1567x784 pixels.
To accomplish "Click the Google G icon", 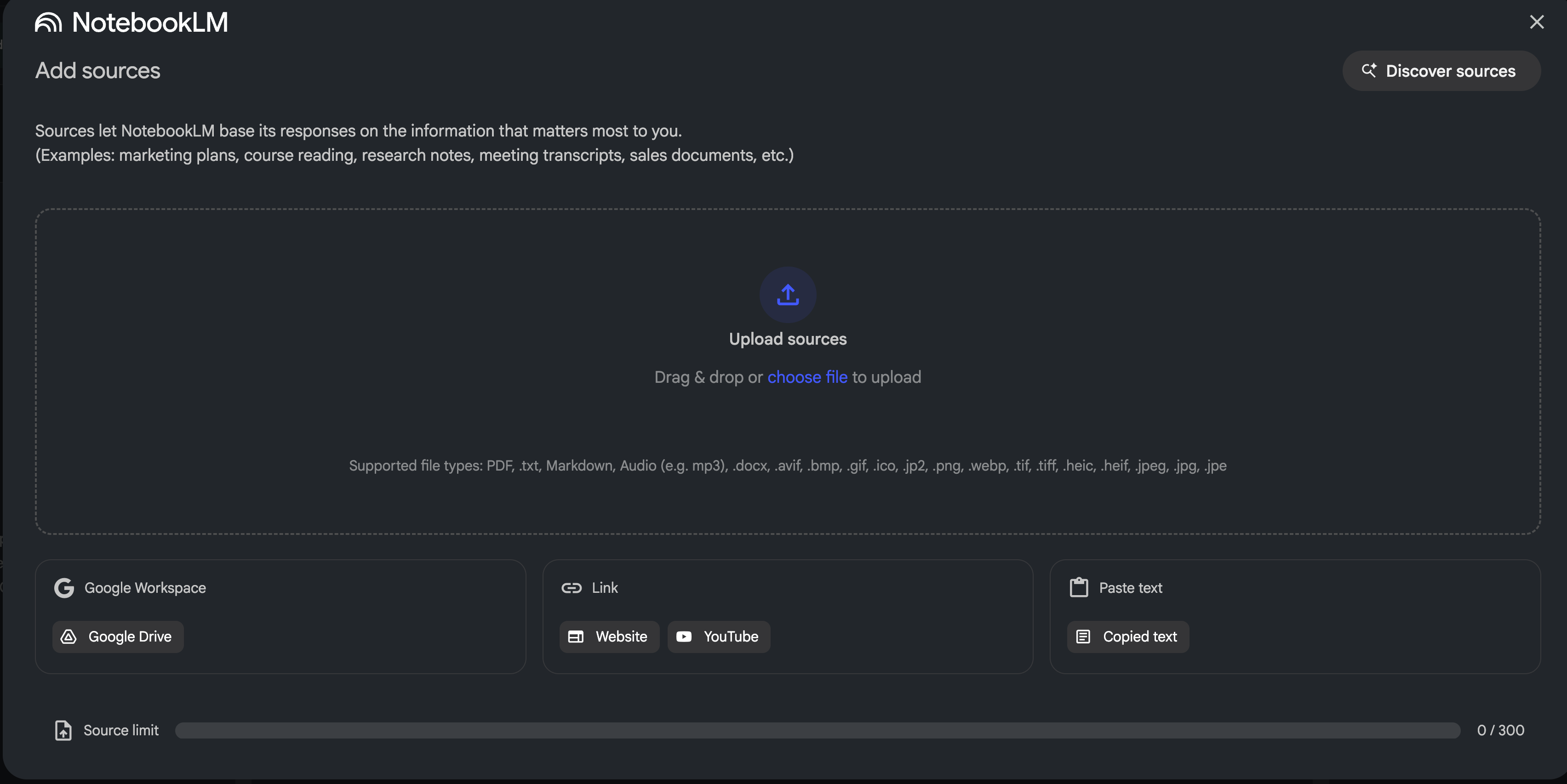I will (64, 588).
